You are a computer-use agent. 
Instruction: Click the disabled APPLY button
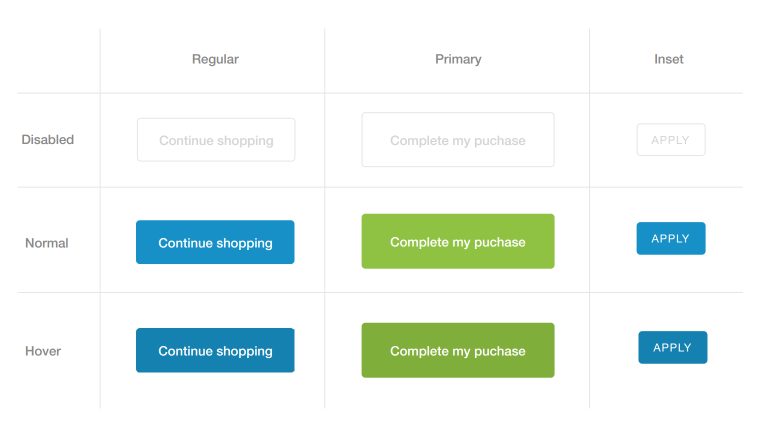671,140
